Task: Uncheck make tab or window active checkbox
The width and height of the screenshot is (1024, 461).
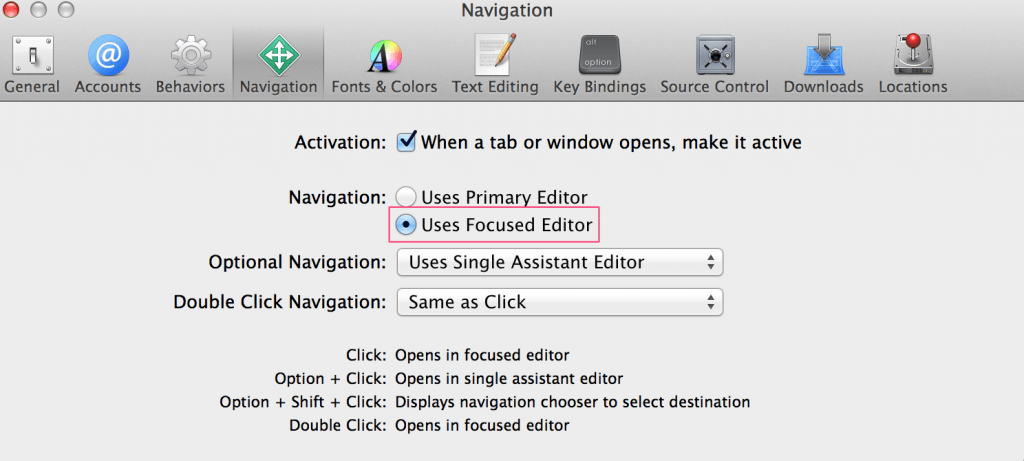Action: [x=406, y=142]
